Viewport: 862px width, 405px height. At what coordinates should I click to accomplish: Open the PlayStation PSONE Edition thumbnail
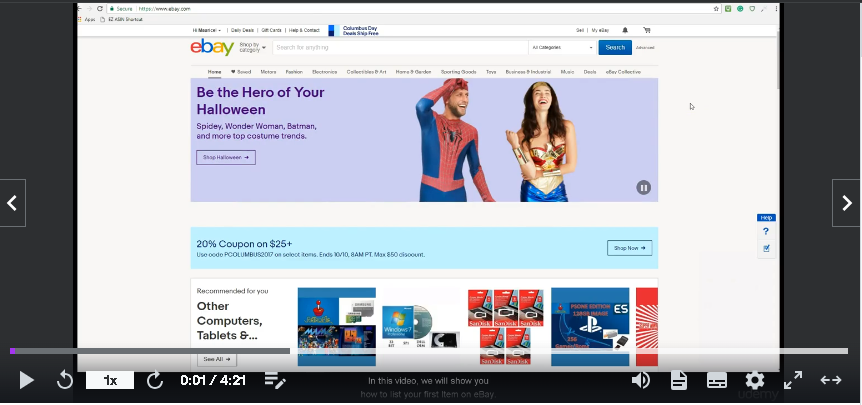pyautogui.click(x=590, y=326)
